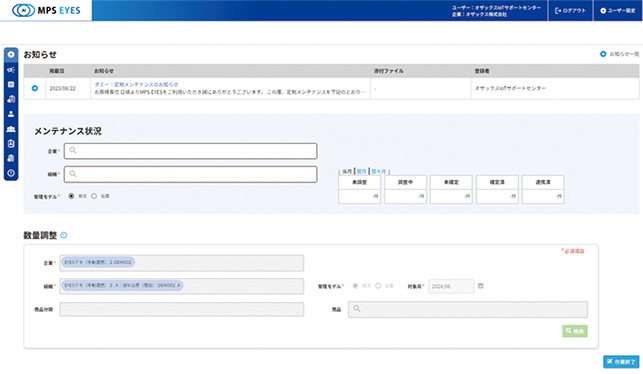Click the 商品 search field

tap(468, 309)
